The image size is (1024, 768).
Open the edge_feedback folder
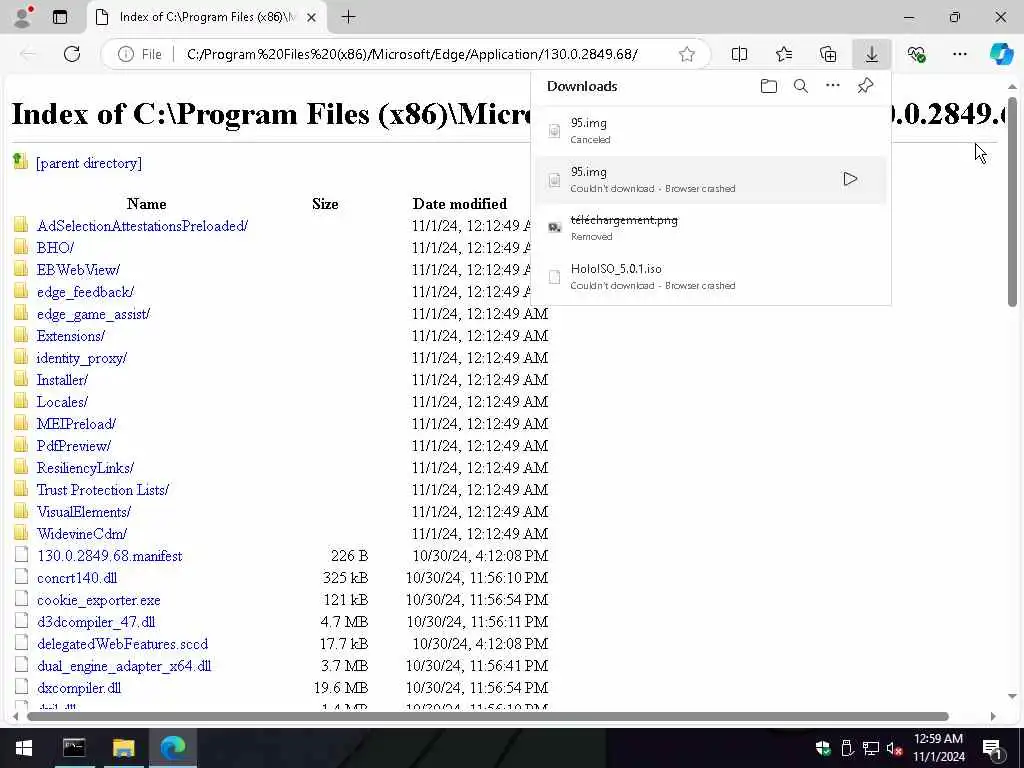click(x=86, y=292)
